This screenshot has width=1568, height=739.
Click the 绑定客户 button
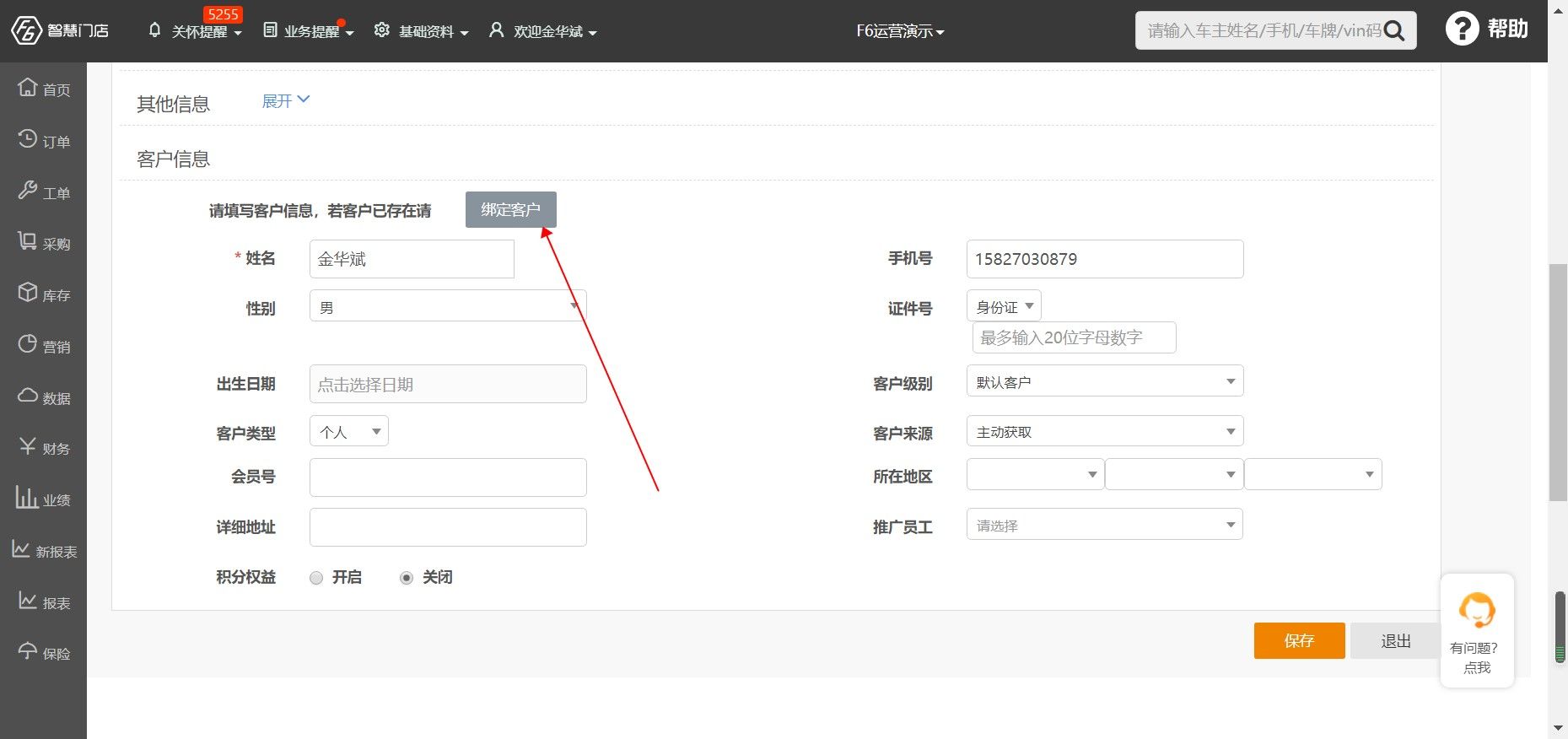511,209
